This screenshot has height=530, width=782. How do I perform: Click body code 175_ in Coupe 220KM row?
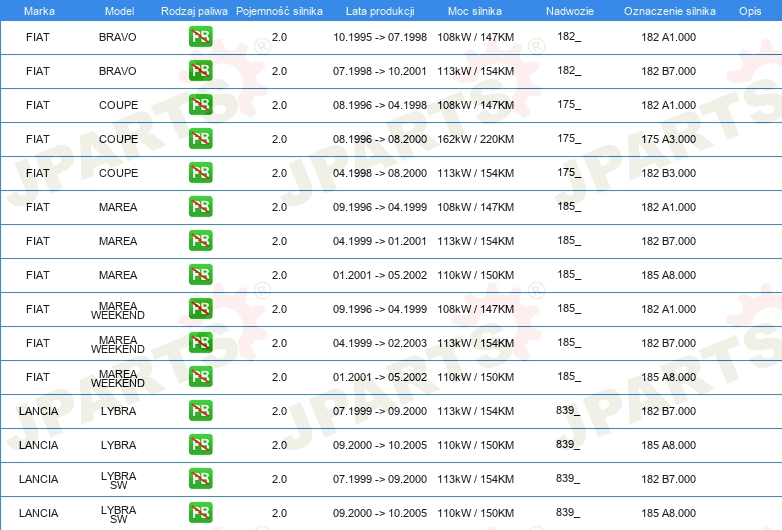pyautogui.click(x=569, y=138)
